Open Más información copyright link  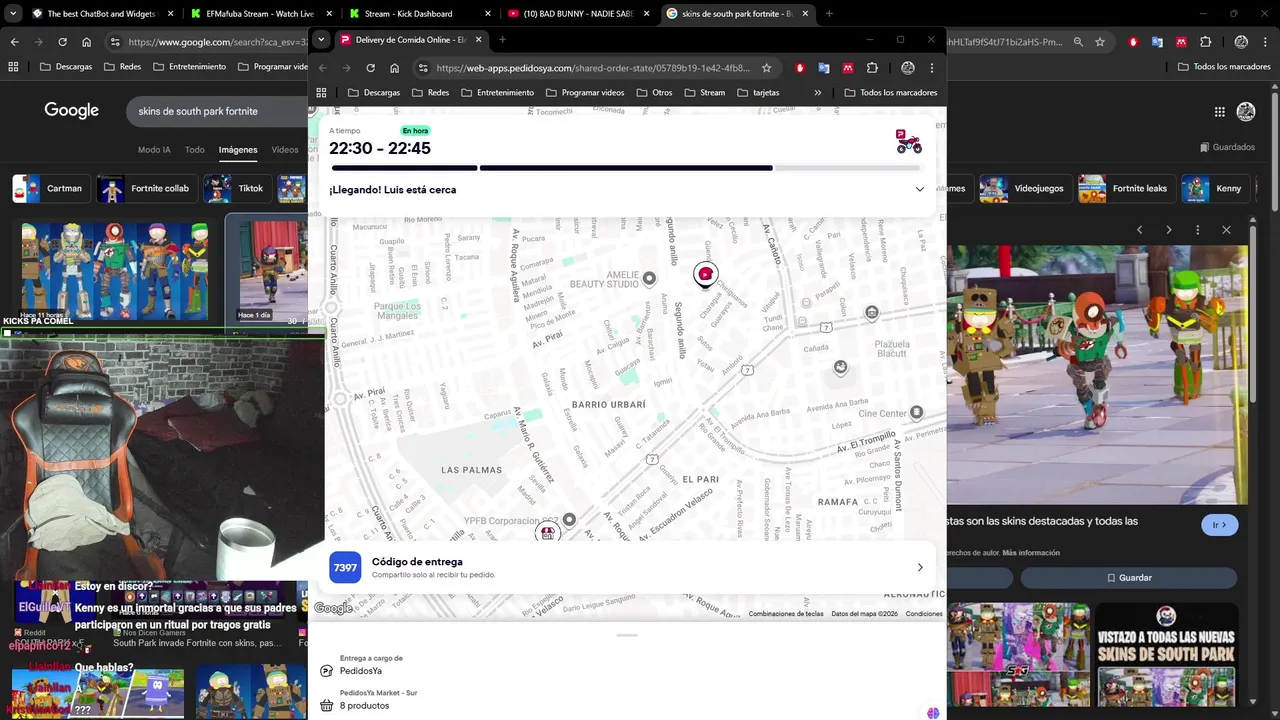(x=1031, y=553)
